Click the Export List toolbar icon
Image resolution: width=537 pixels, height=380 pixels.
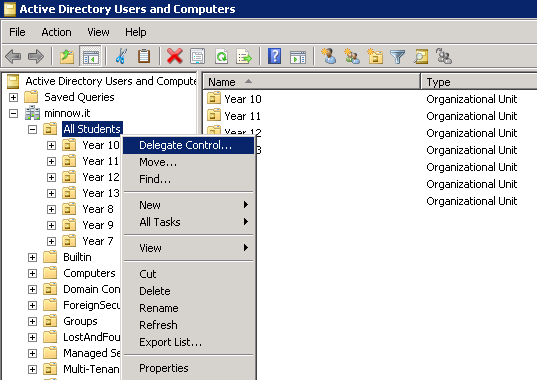(244, 56)
